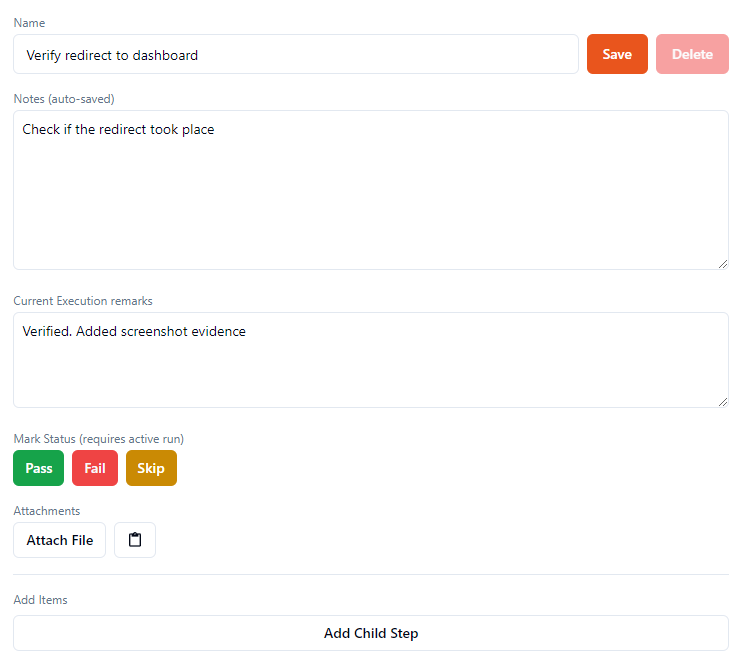
Task: Add a child step
Action: tap(370, 633)
